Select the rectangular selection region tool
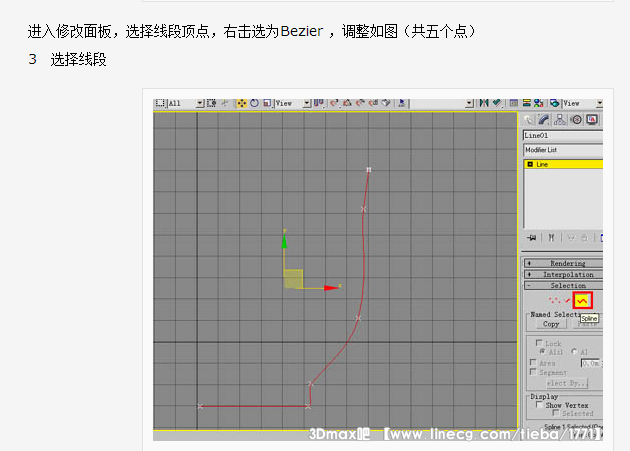This screenshot has width=630, height=451. (160, 103)
